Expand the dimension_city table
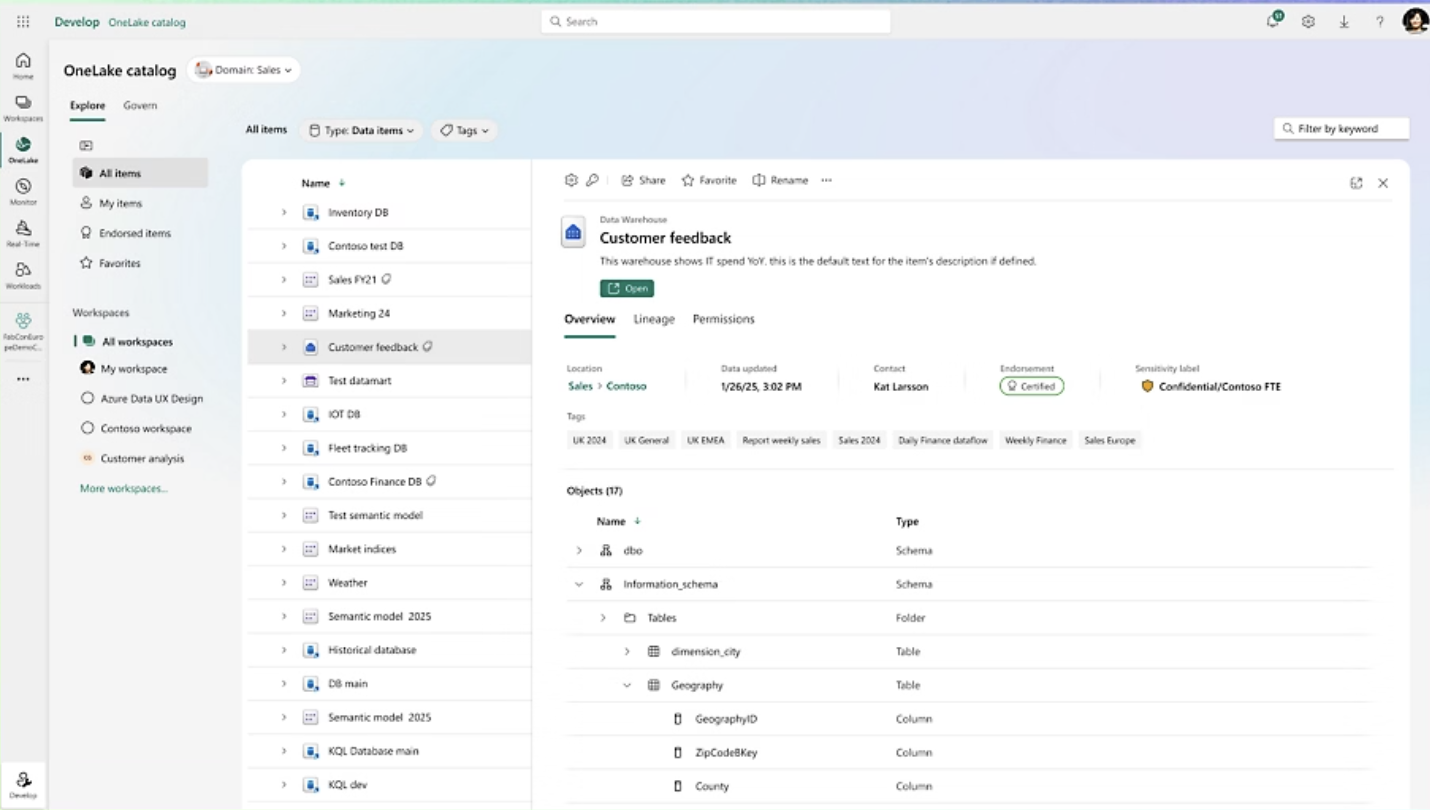The height and width of the screenshot is (810, 1430). point(627,651)
